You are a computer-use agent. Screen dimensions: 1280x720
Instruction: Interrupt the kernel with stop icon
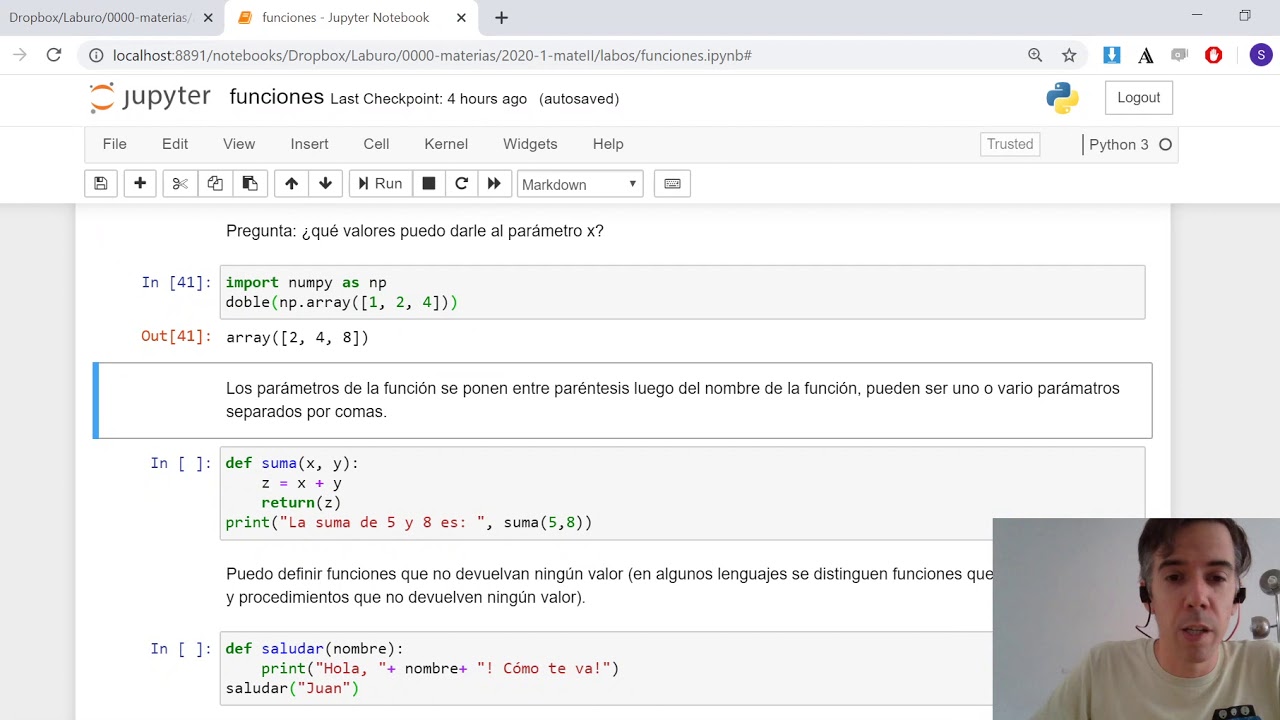429,184
